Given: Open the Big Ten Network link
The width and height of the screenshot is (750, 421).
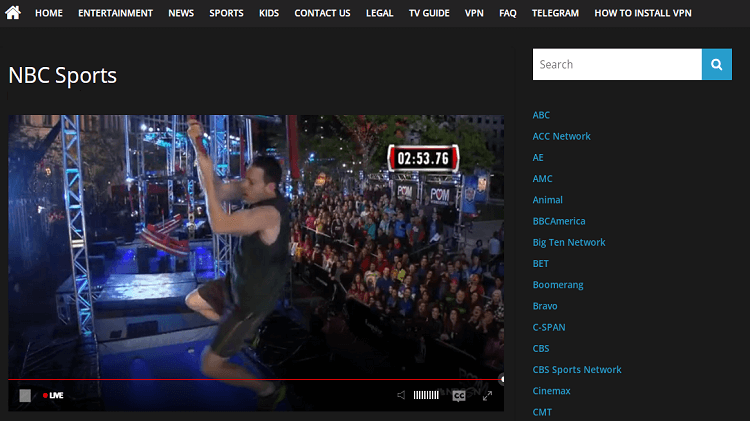Looking at the screenshot, I should coord(569,243).
